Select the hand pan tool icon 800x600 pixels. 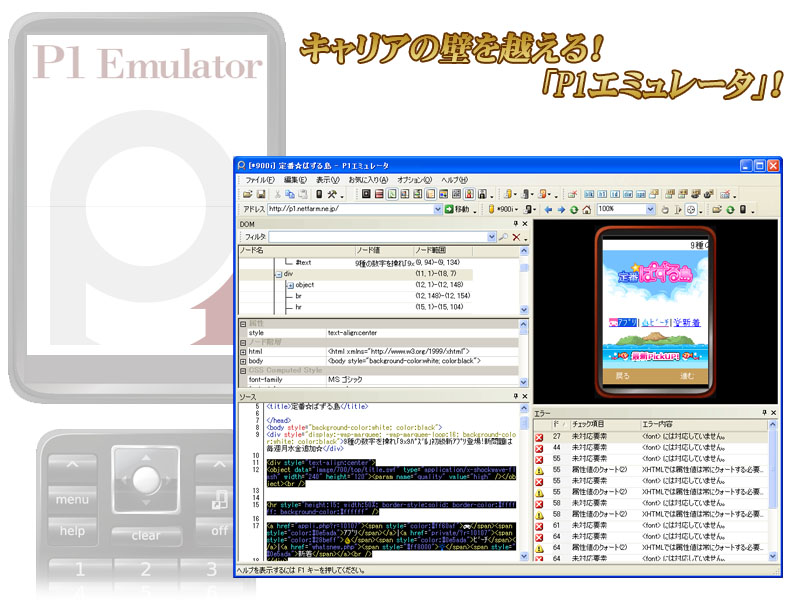665,210
